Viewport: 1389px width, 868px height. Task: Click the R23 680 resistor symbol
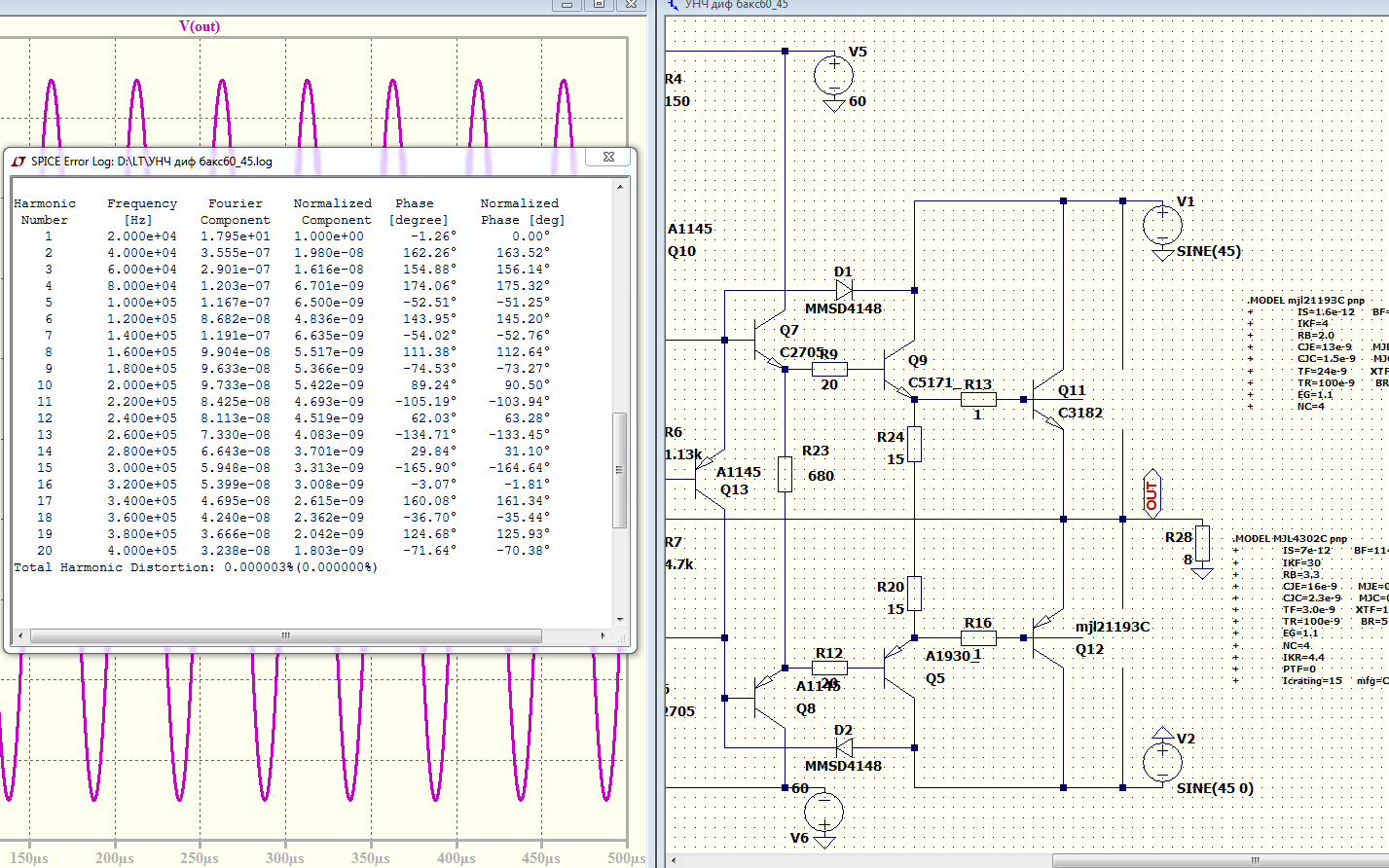(x=785, y=474)
